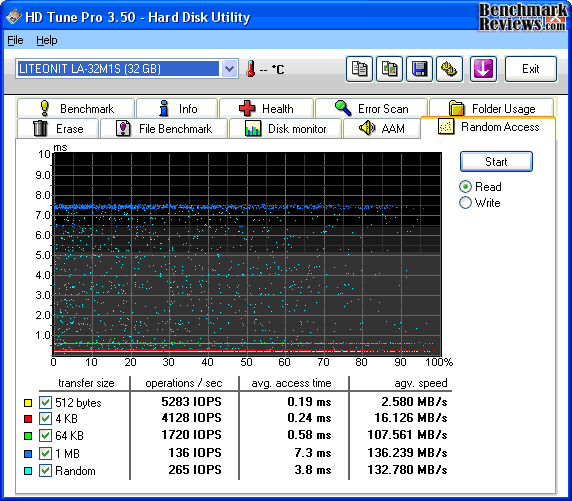Uncheck the 4 KB checkbox

(45, 419)
